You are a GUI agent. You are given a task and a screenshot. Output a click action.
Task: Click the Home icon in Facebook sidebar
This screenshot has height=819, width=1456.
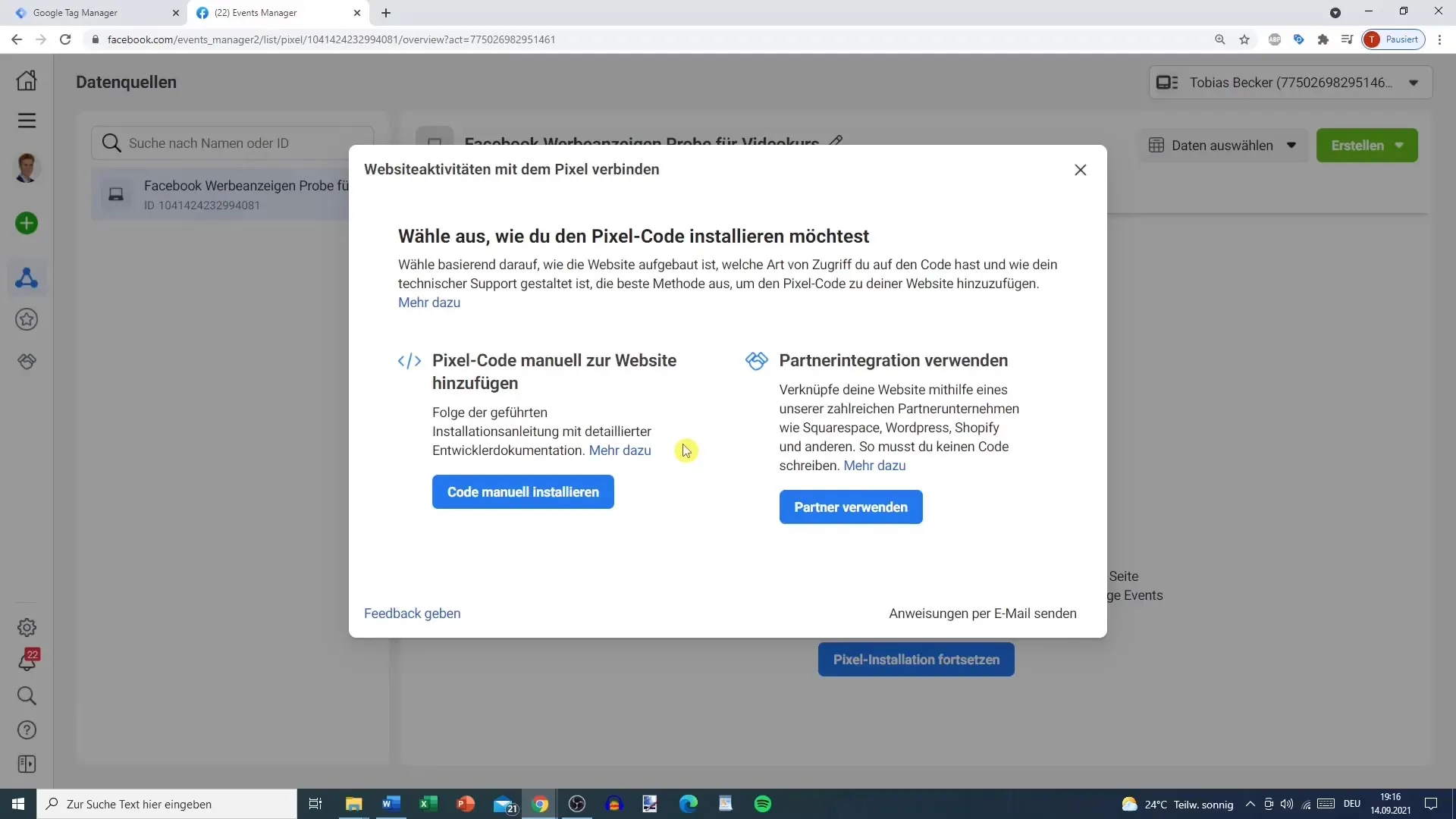tap(27, 80)
